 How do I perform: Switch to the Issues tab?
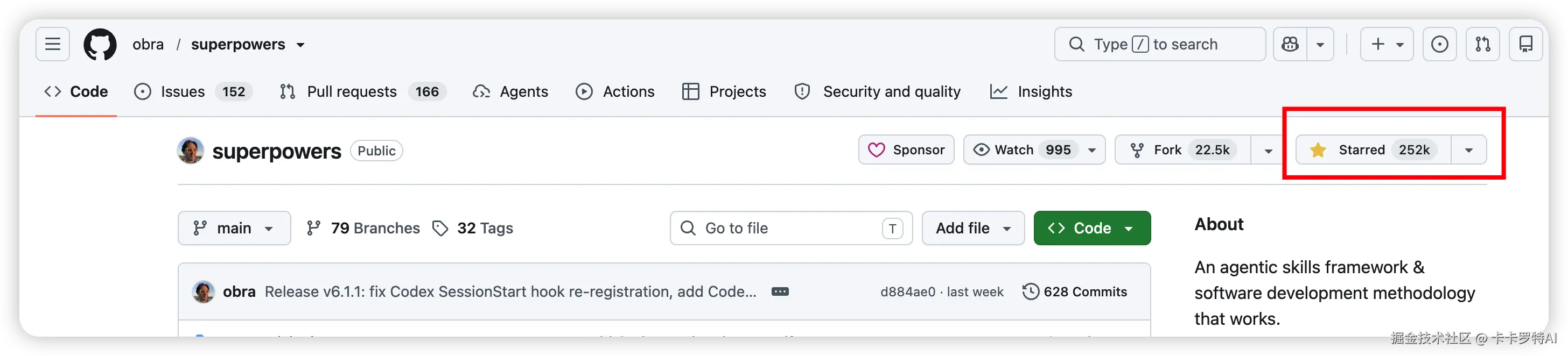(x=193, y=92)
